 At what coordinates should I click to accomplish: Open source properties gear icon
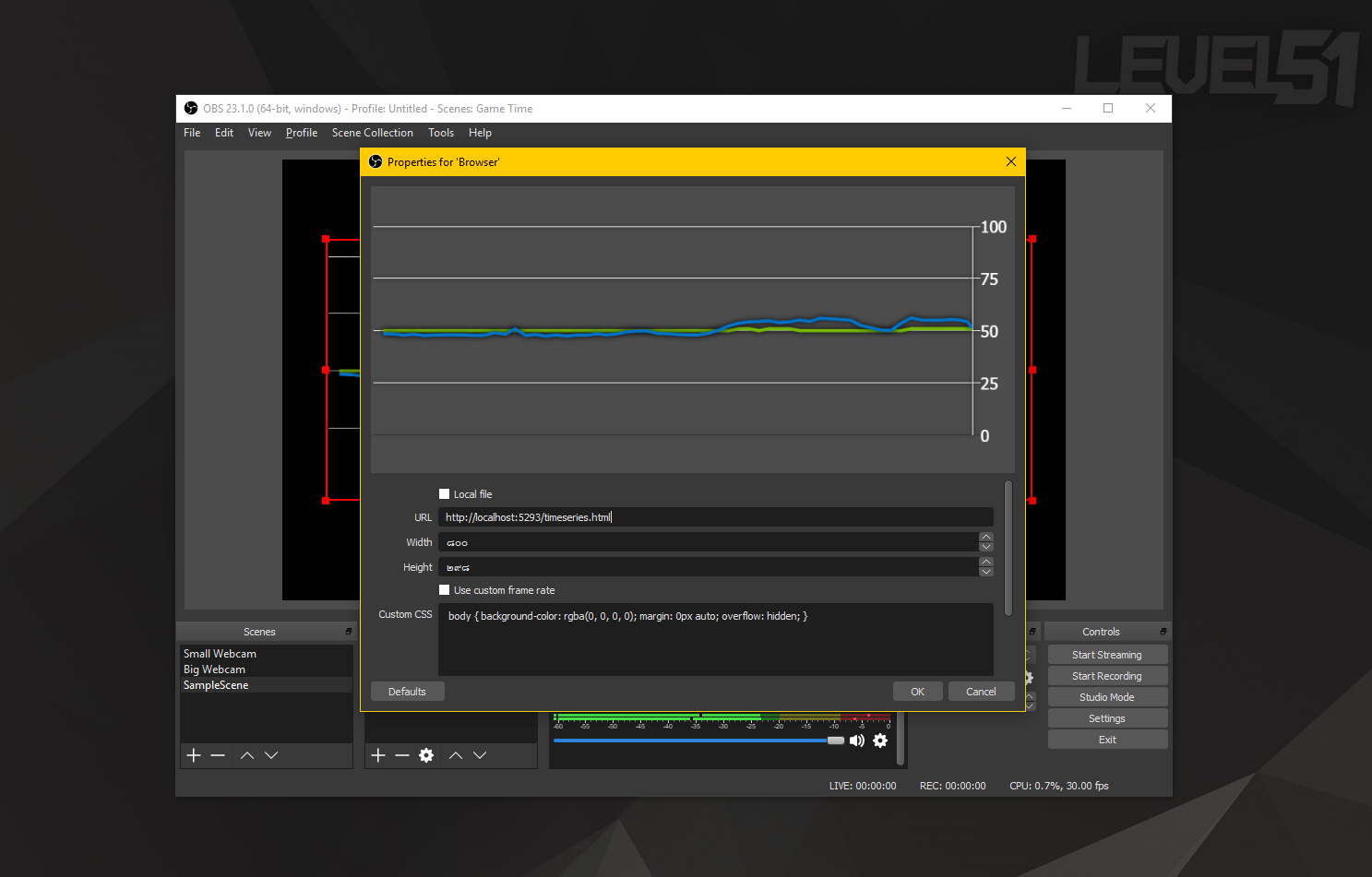(x=426, y=755)
